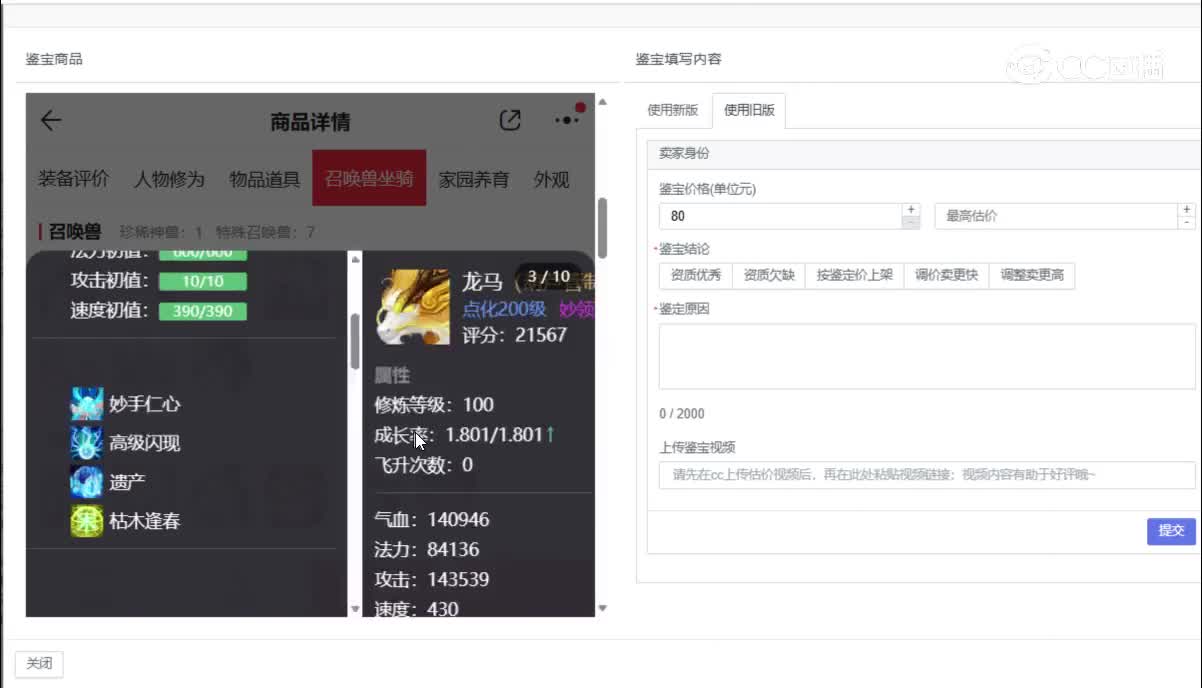Click the skill list scrollbar thumb

click(354, 341)
